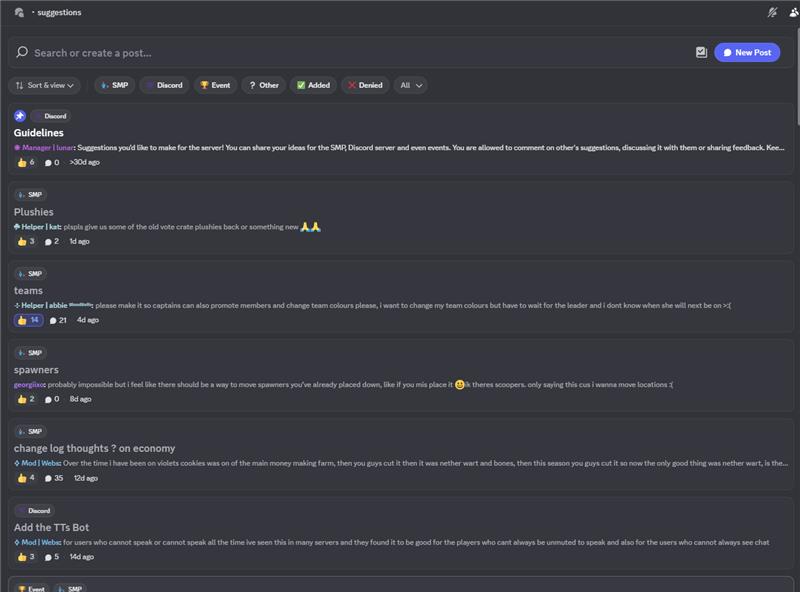
Task: Filter posts by the SMP tag
Action: 115,85
